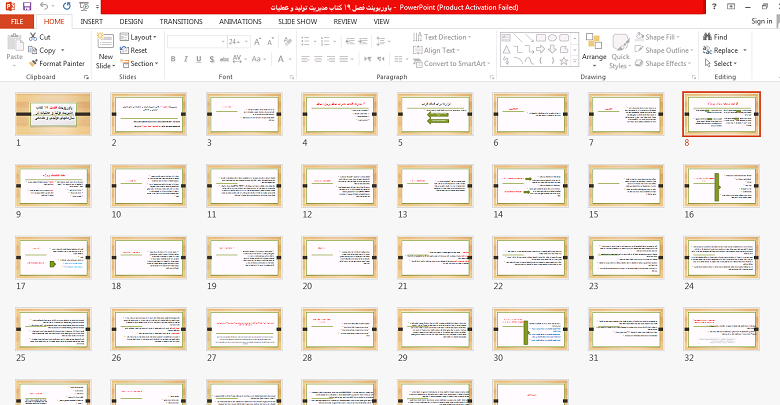Click the Quick Styles button
The width and height of the screenshot is (780, 405).
(620, 51)
